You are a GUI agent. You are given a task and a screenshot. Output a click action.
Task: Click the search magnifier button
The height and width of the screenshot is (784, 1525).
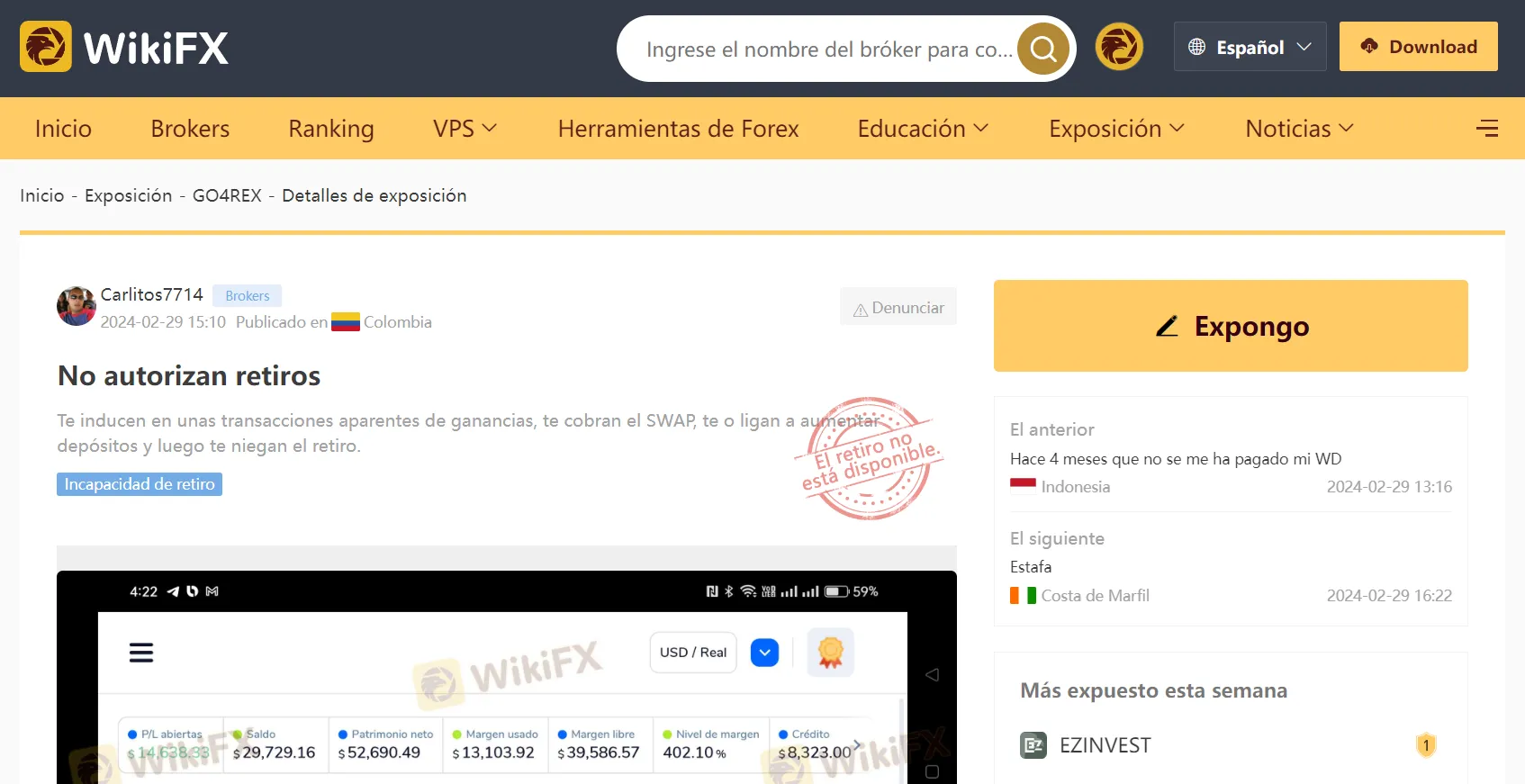(x=1043, y=48)
